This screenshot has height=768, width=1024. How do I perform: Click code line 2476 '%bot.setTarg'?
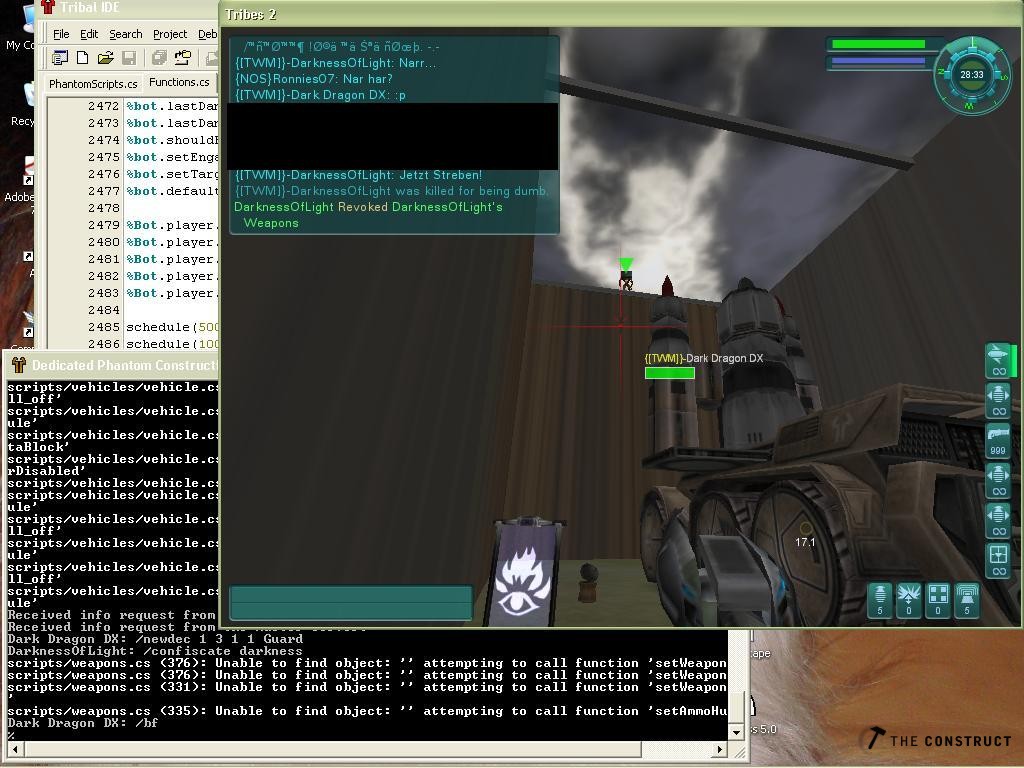point(172,174)
